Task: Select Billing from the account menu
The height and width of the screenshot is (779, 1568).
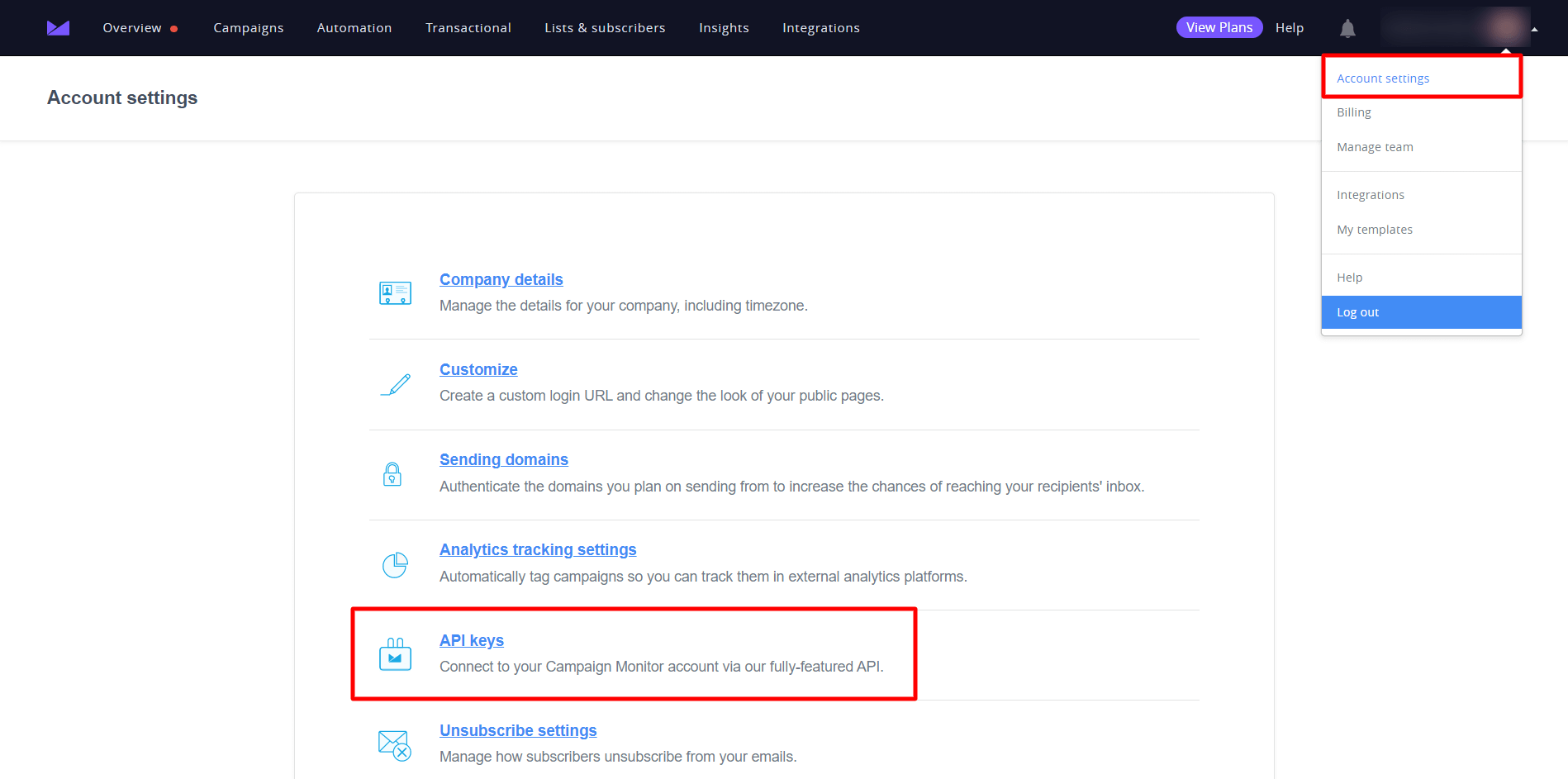Action: tap(1354, 112)
